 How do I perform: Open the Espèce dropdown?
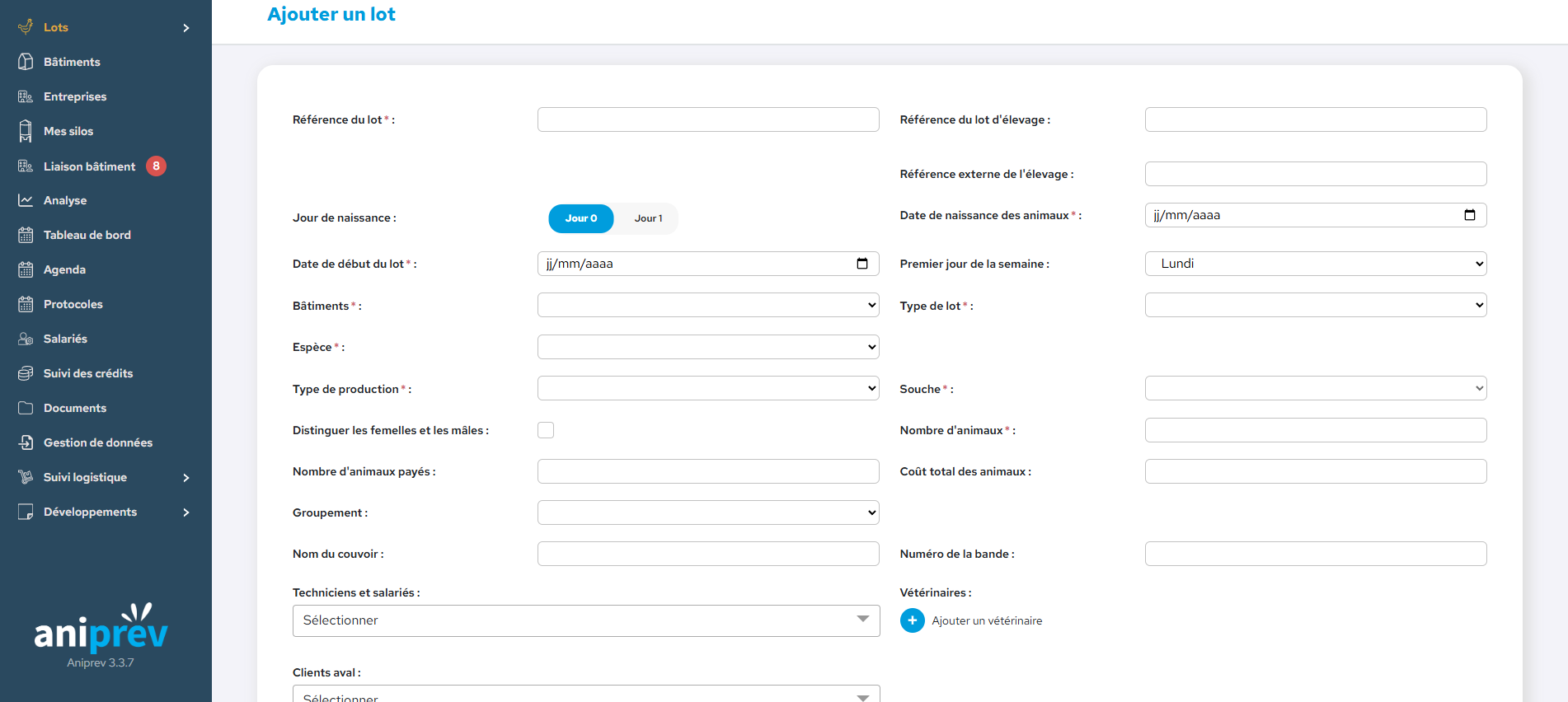tap(707, 347)
